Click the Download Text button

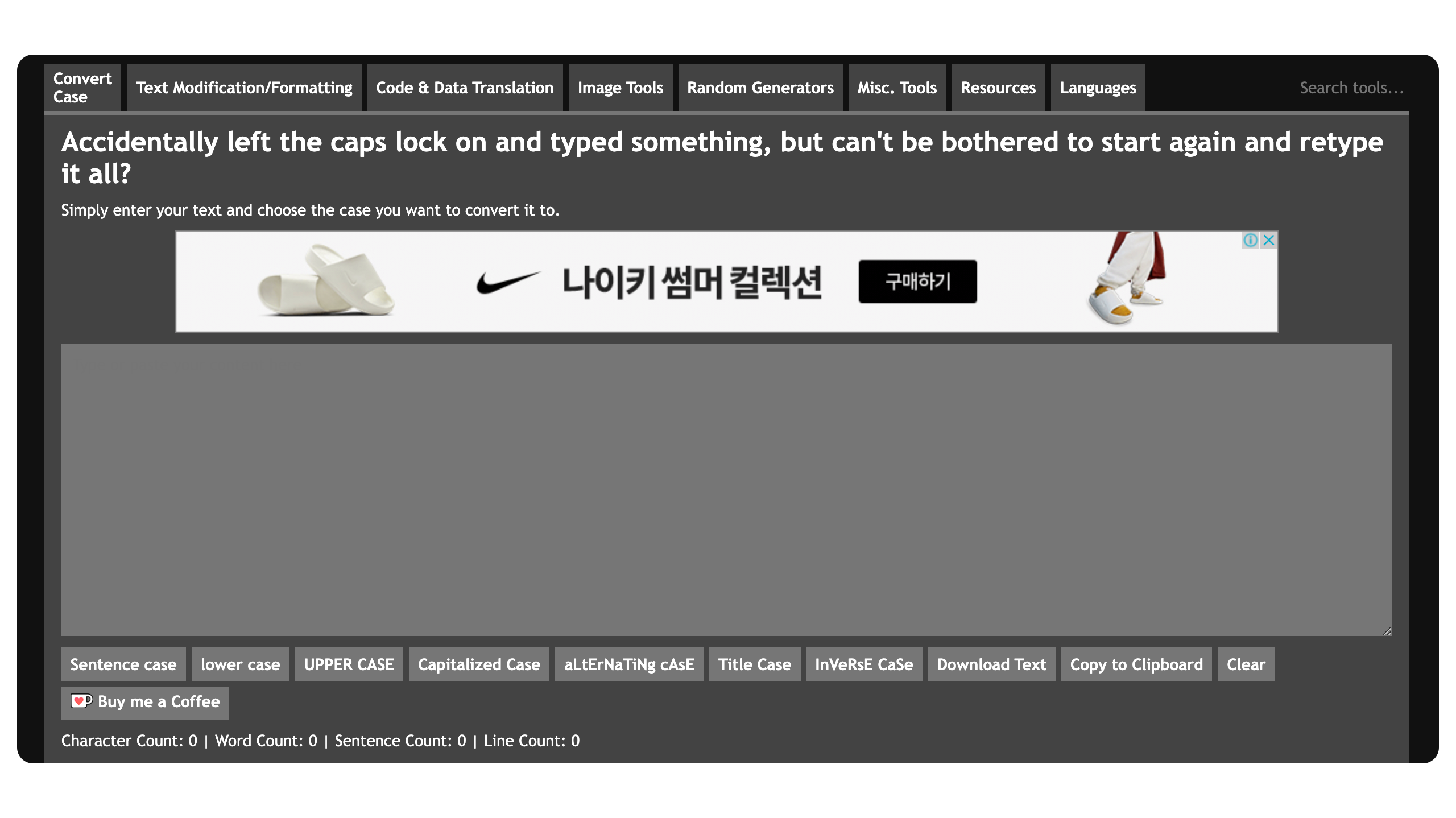[991, 664]
